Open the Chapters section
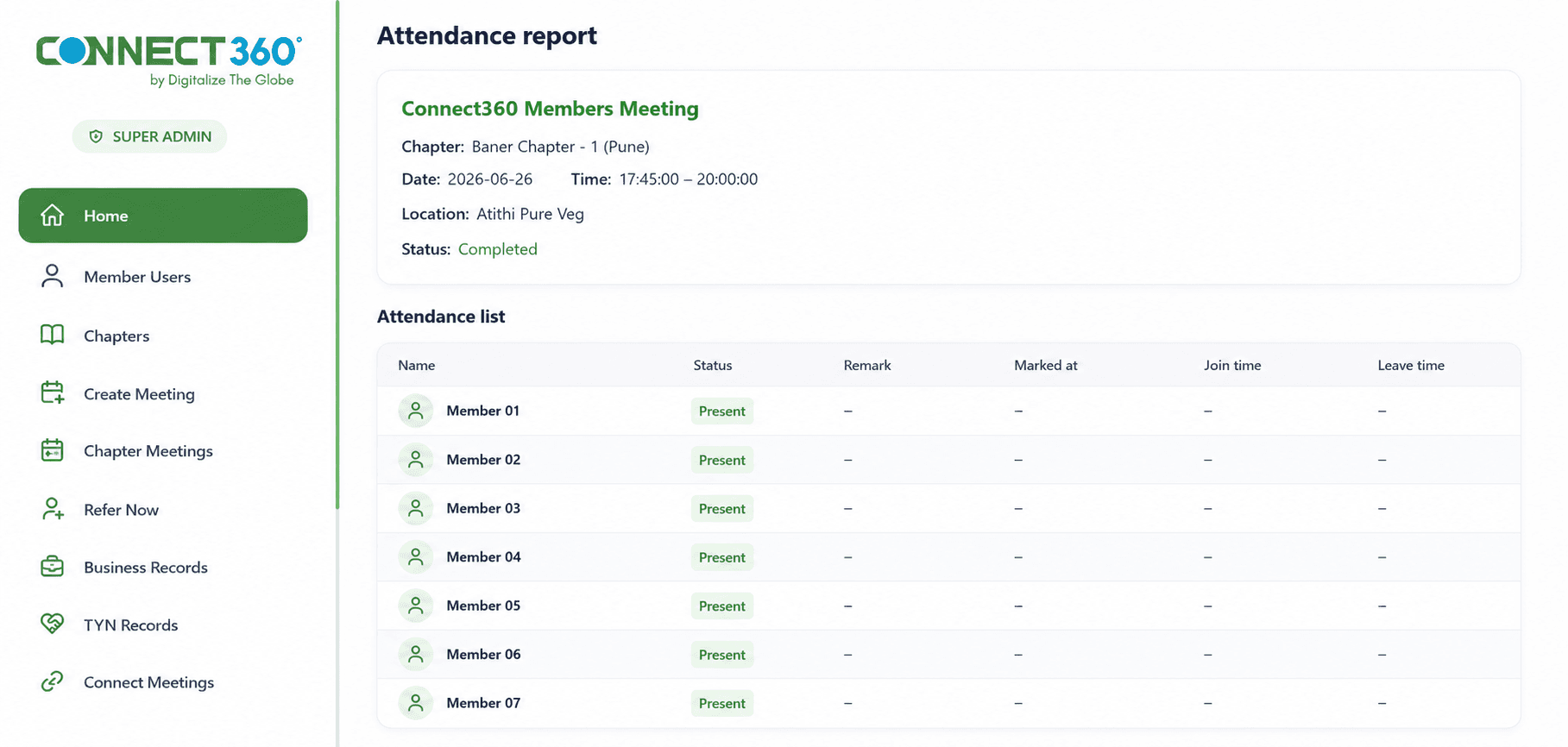Viewport: 1568px width, 747px height. point(116,336)
